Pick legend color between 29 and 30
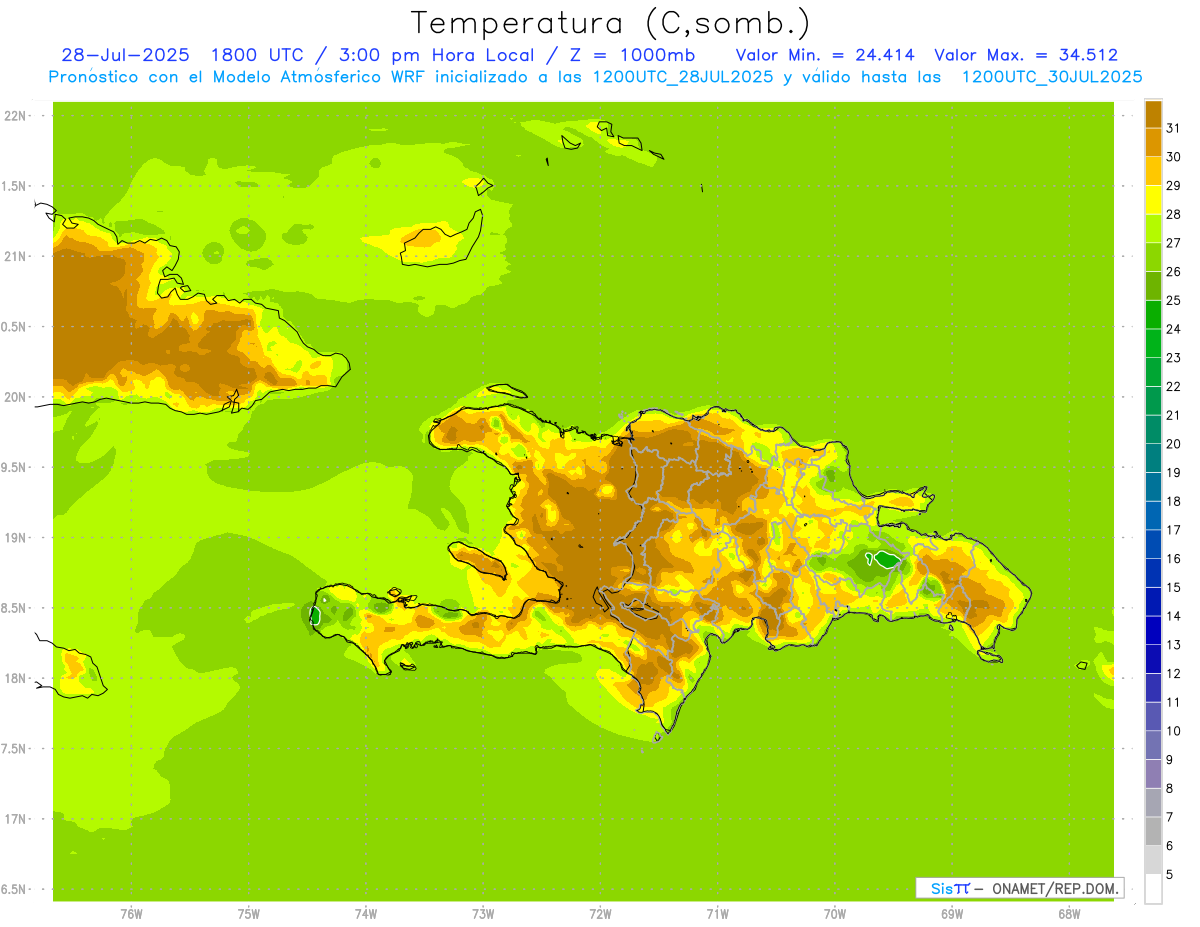Screen dimensions: 1200x927 click(x=1153, y=171)
